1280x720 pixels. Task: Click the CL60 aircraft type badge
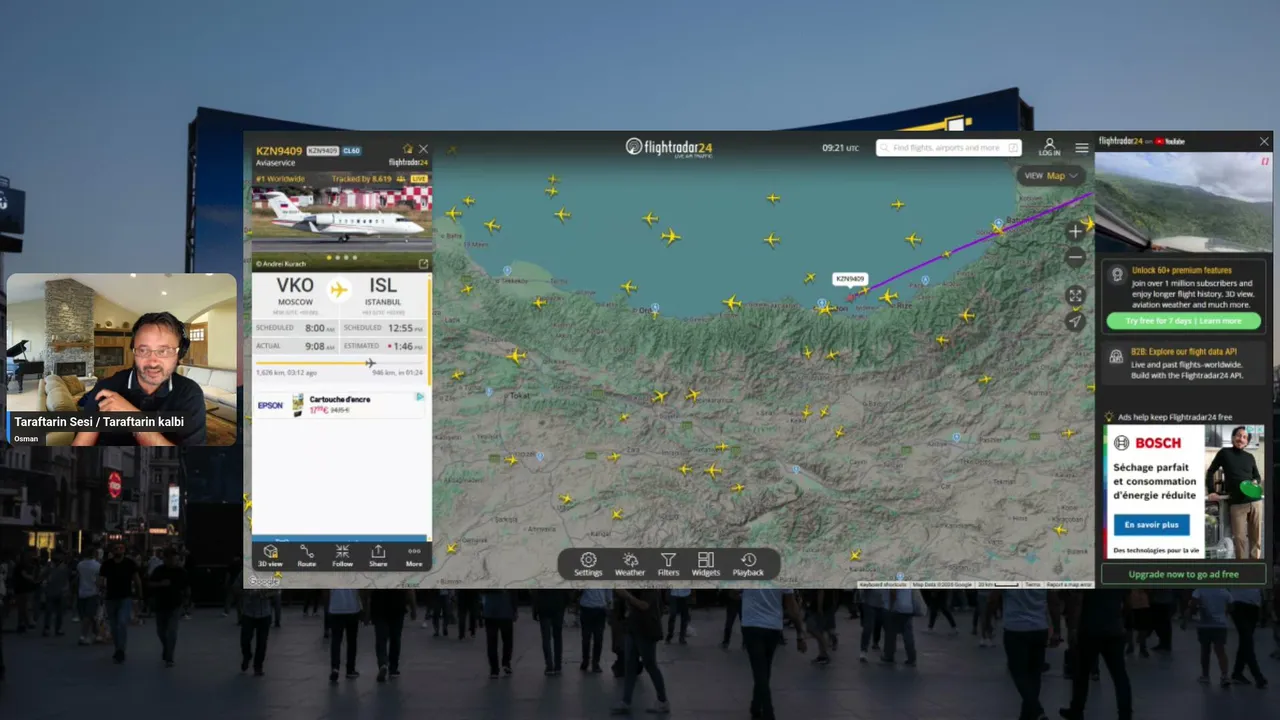351,151
